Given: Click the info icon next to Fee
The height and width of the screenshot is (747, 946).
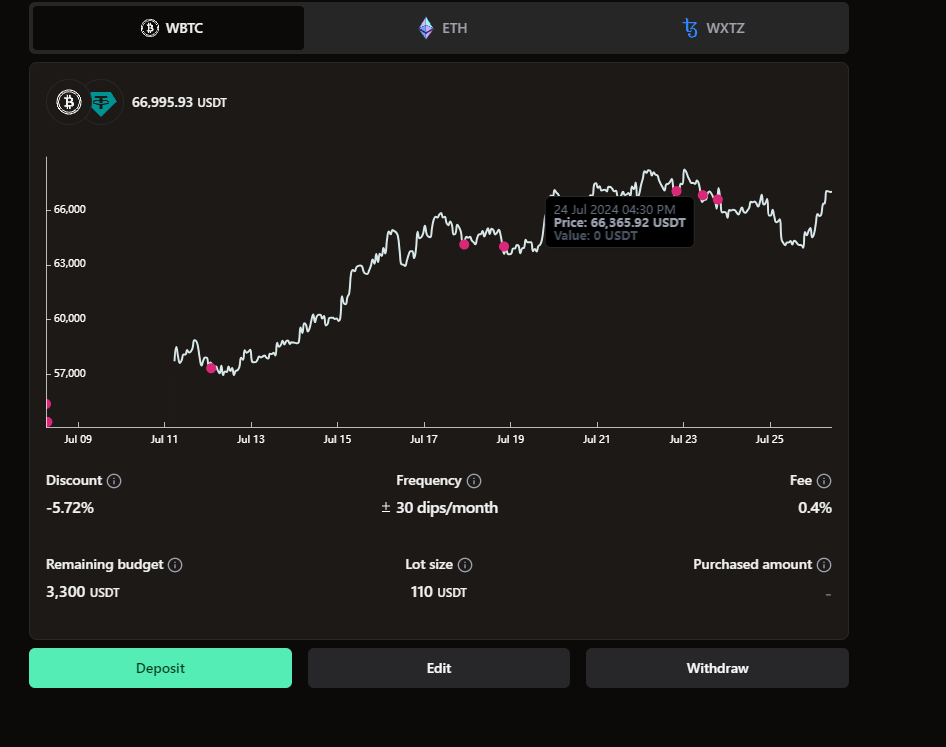Looking at the screenshot, I should pos(824,481).
